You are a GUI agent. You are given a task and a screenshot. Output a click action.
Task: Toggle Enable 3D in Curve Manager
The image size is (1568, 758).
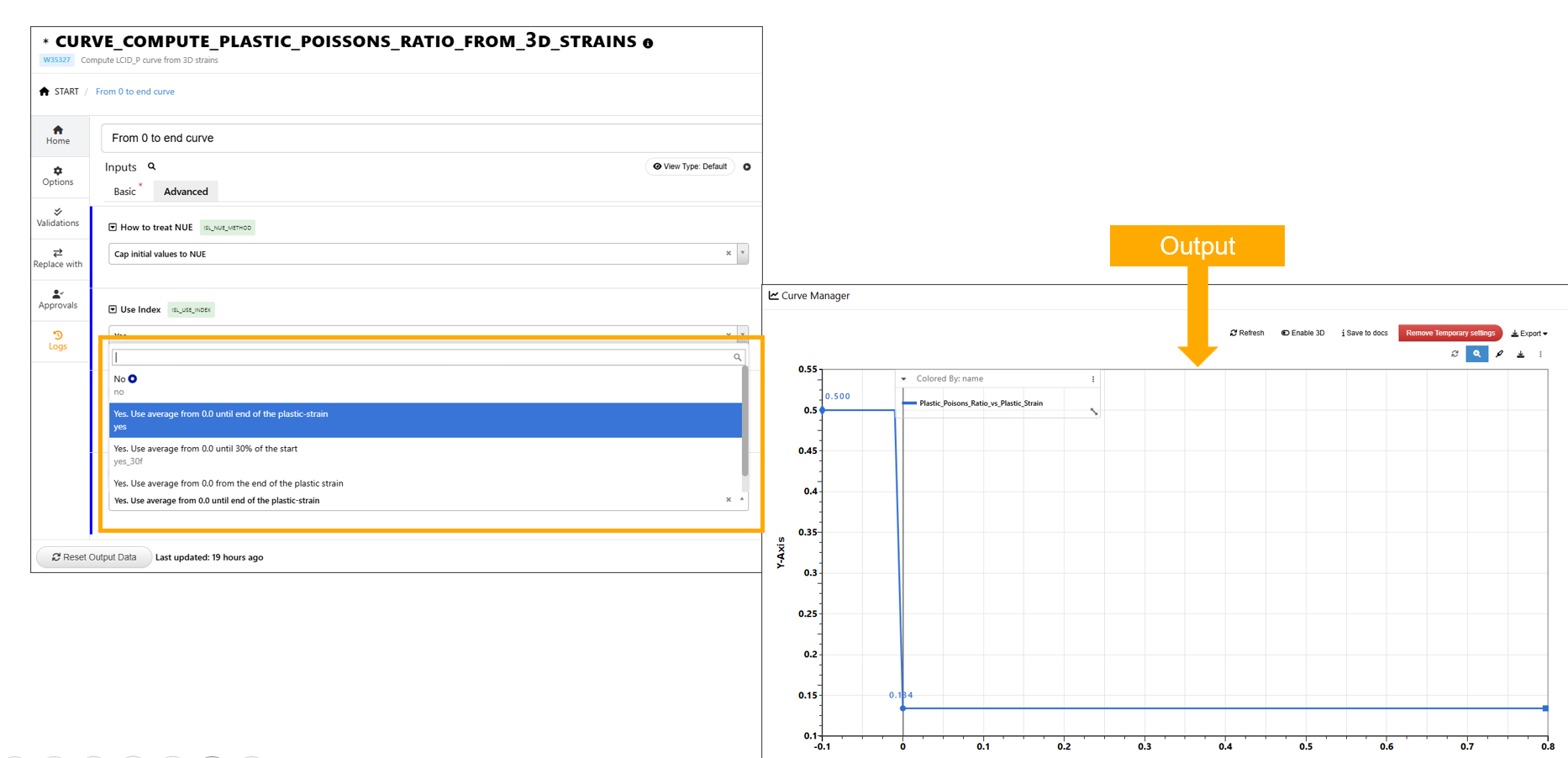coord(1302,334)
